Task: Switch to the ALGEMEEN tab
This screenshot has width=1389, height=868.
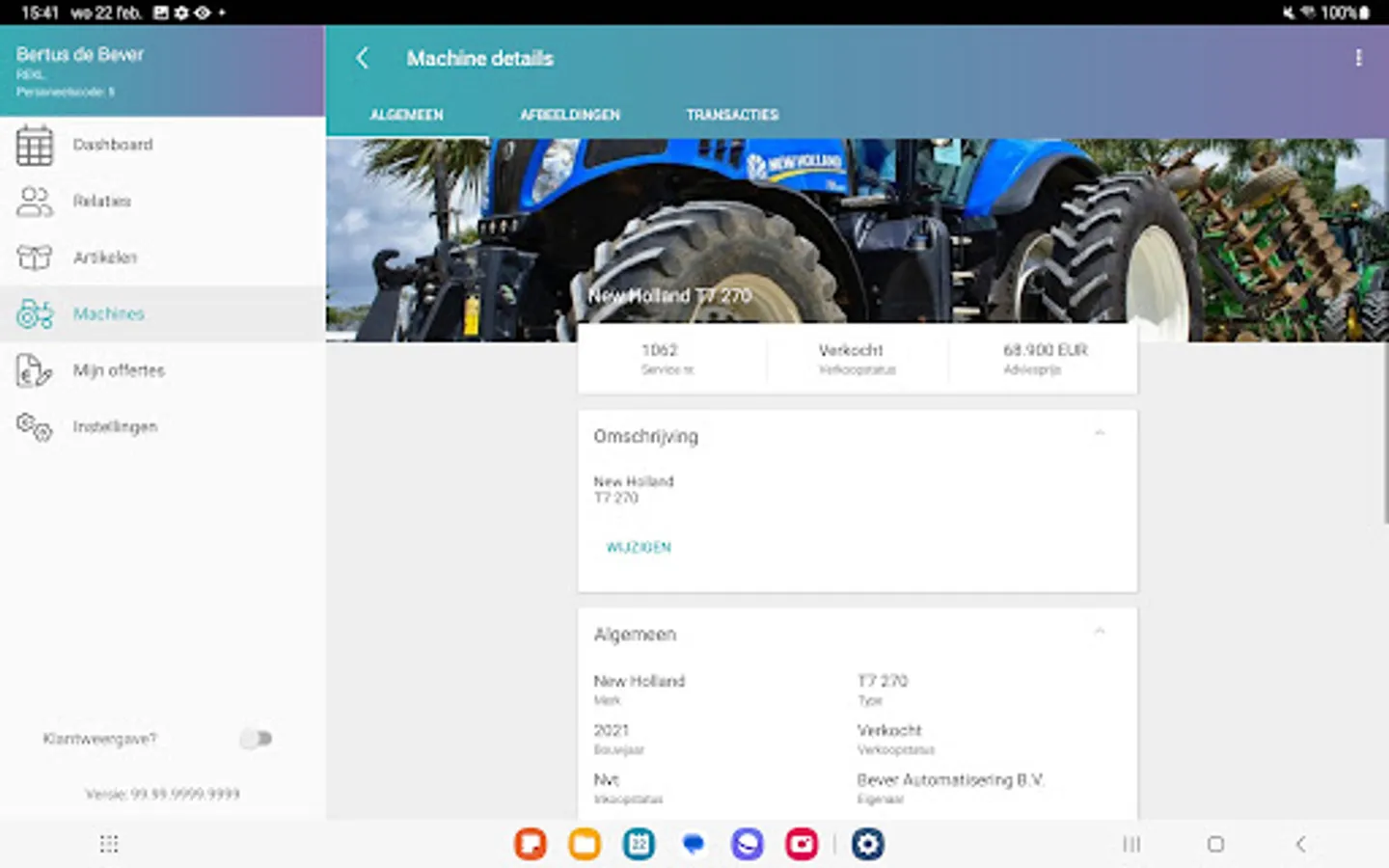Action: tap(407, 115)
